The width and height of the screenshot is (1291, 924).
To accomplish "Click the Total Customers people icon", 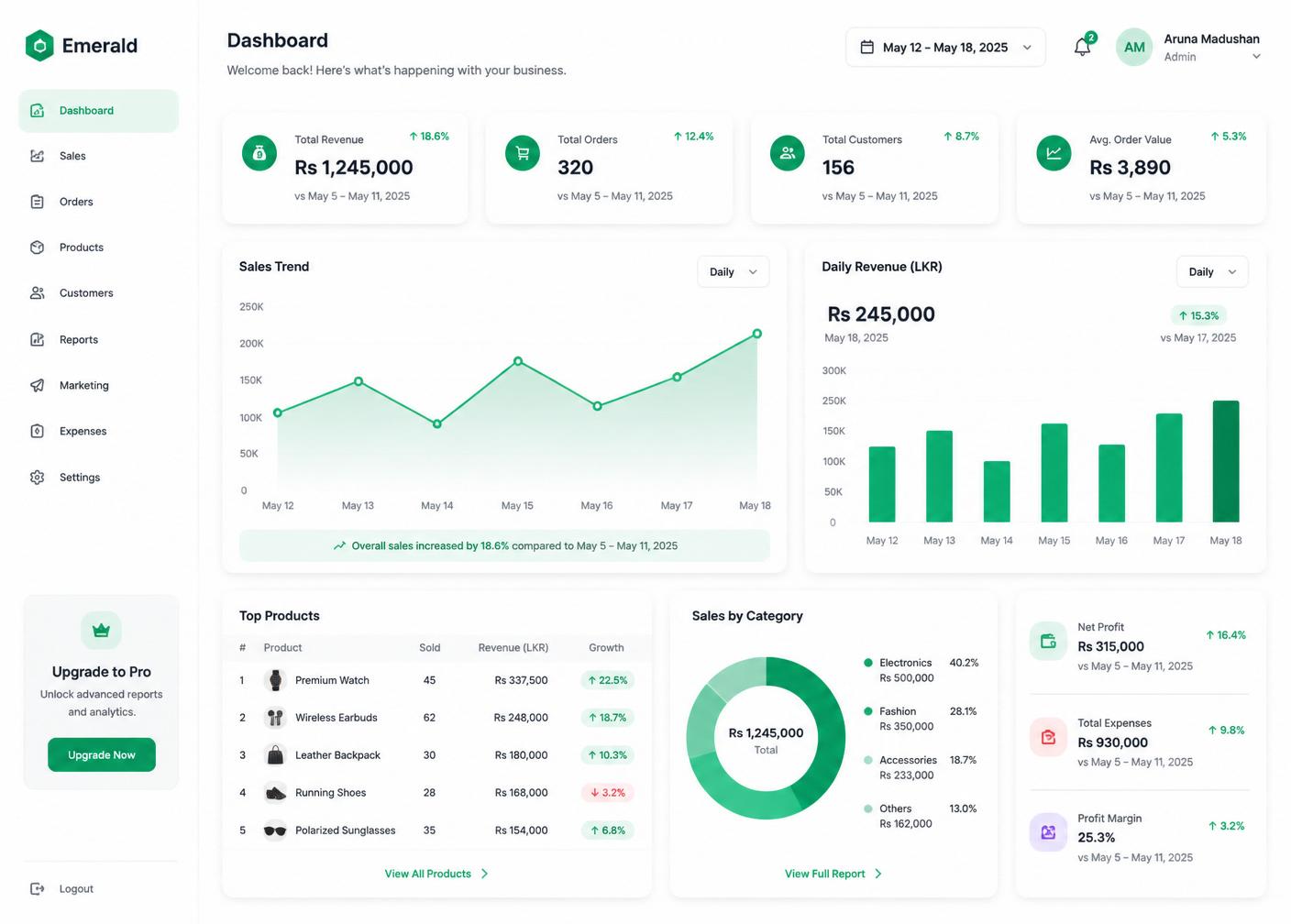I will 788,153.
